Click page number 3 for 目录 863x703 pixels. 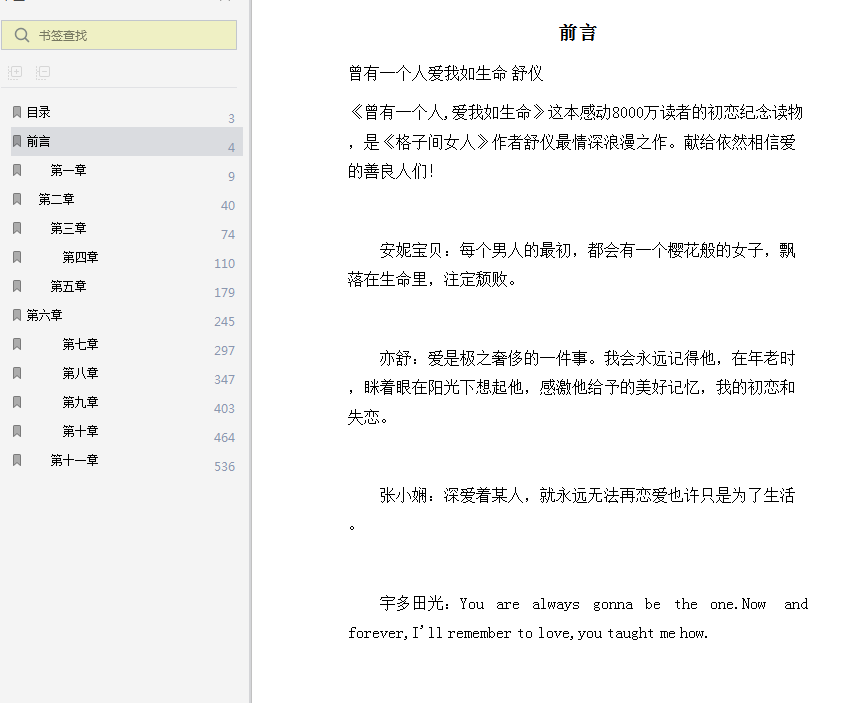tap(231, 118)
